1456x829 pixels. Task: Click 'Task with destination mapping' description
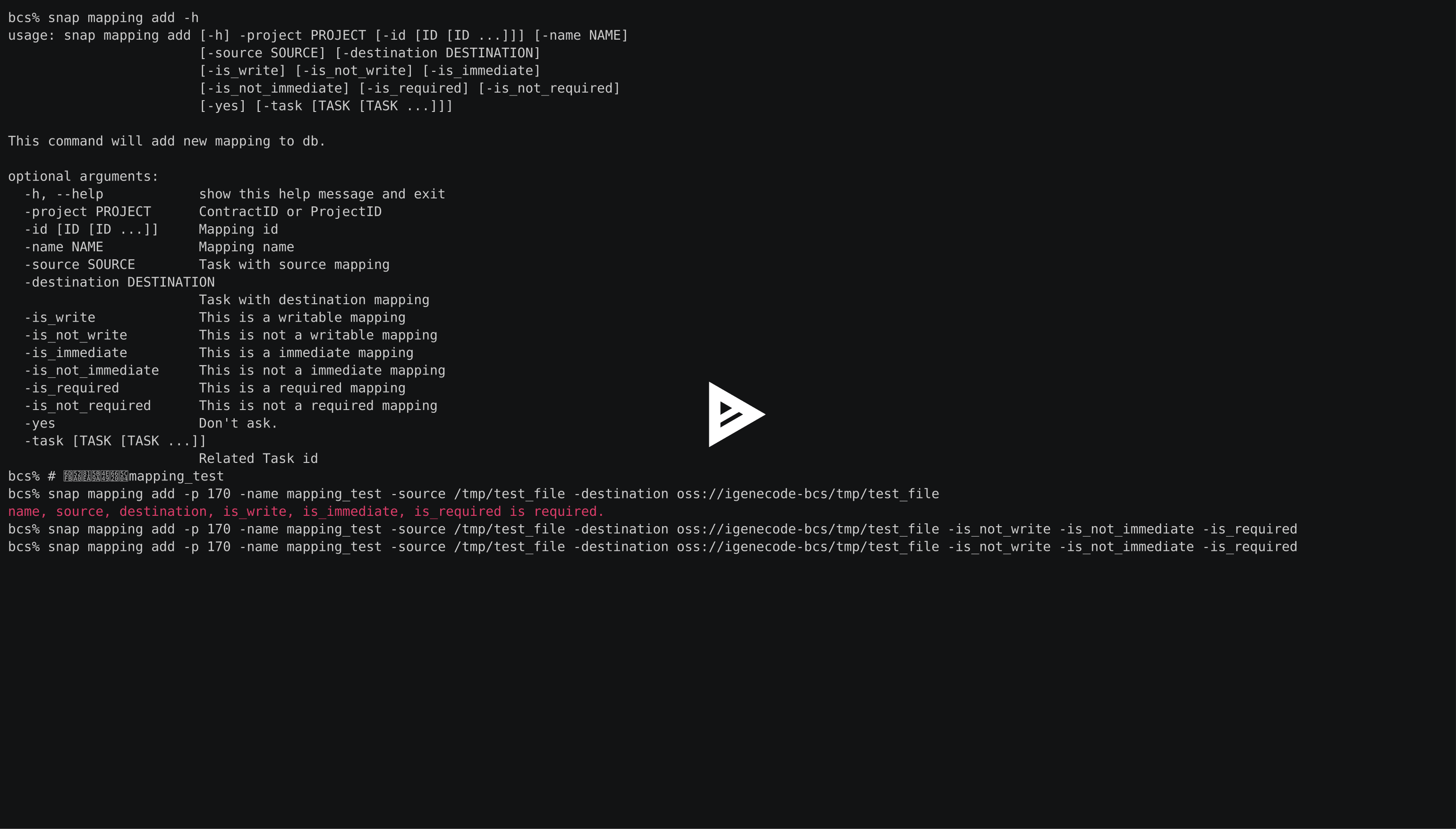[x=314, y=300]
